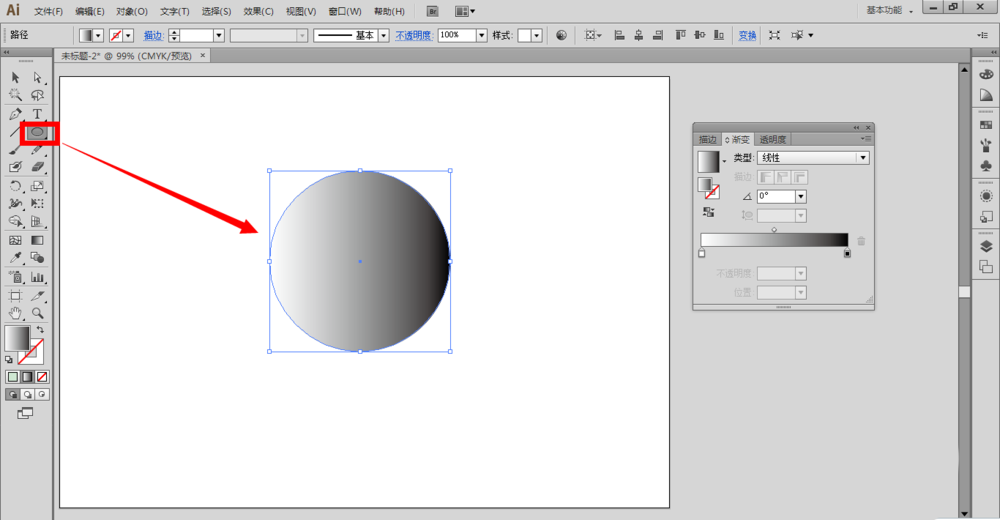1000x520 pixels.
Task: Switch paint mode to Gradient in toolbox
Action: 28,377
